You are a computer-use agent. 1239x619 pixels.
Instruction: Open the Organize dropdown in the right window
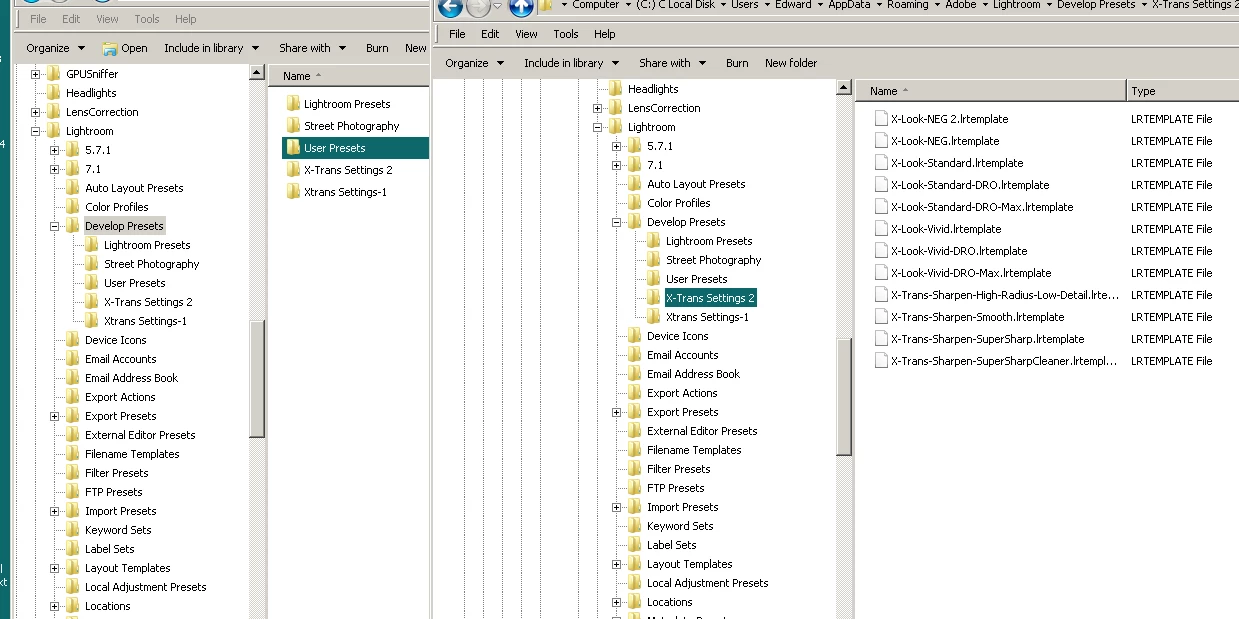[x=475, y=63]
